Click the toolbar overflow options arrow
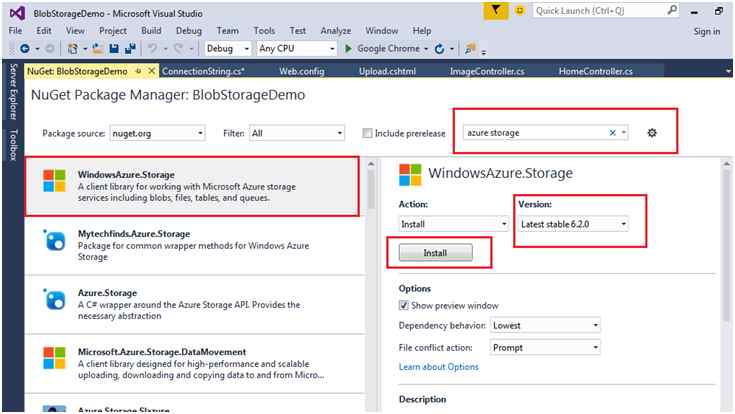This screenshot has height=414, width=735. point(483,52)
